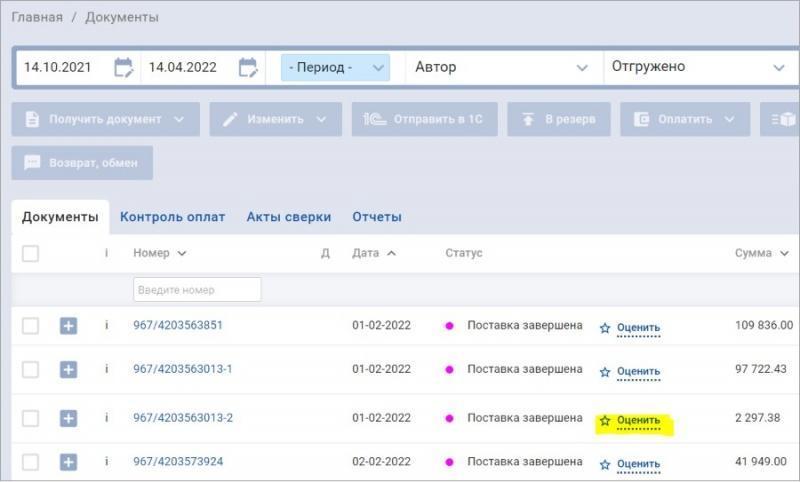Click the Введите номер filter field
The width and height of the screenshot is (800, 482).
click(196, 290)
